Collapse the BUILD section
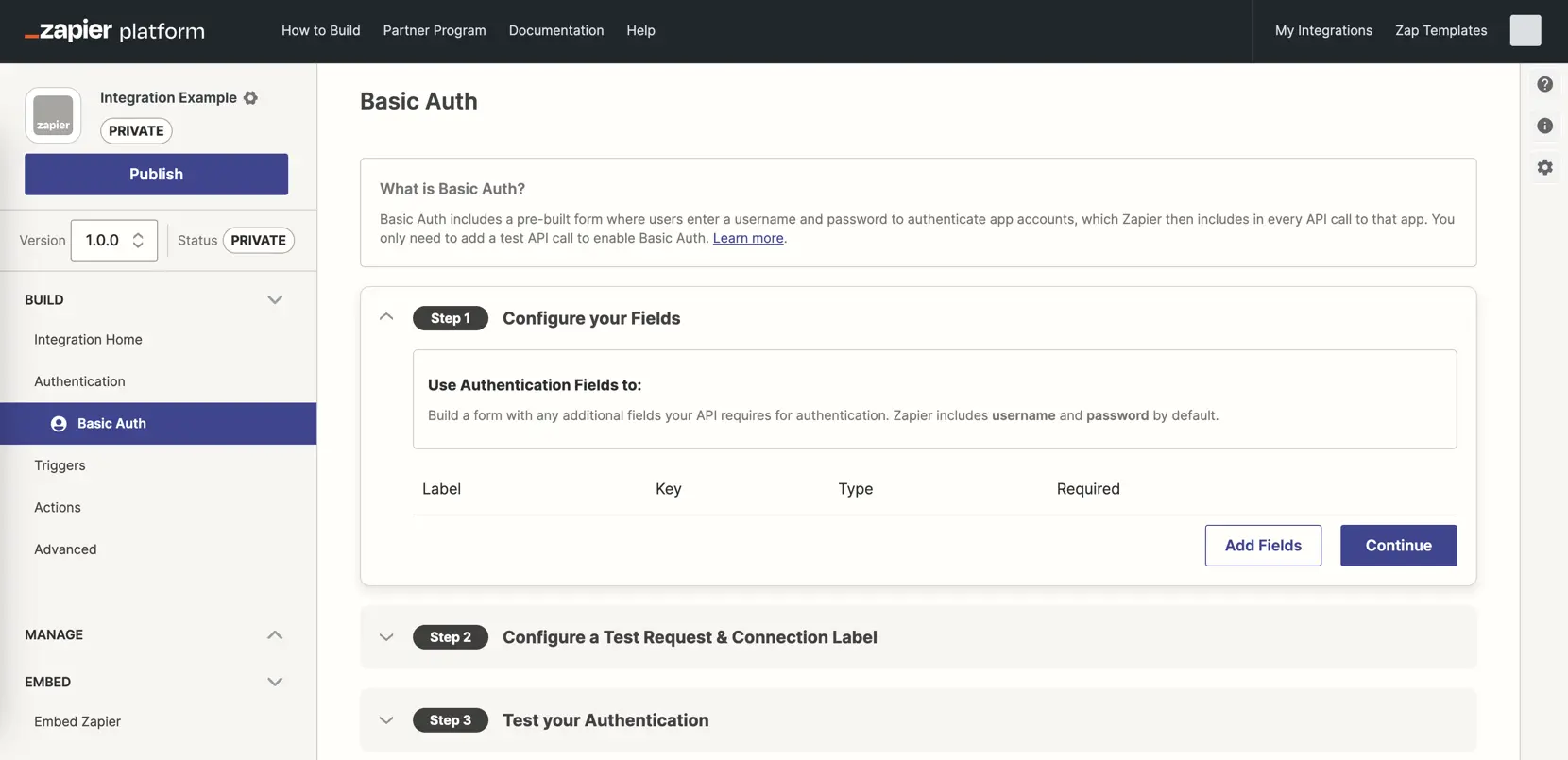Image resolution: width=1568 pixels, height=760 pixels. tap(274, 299)
